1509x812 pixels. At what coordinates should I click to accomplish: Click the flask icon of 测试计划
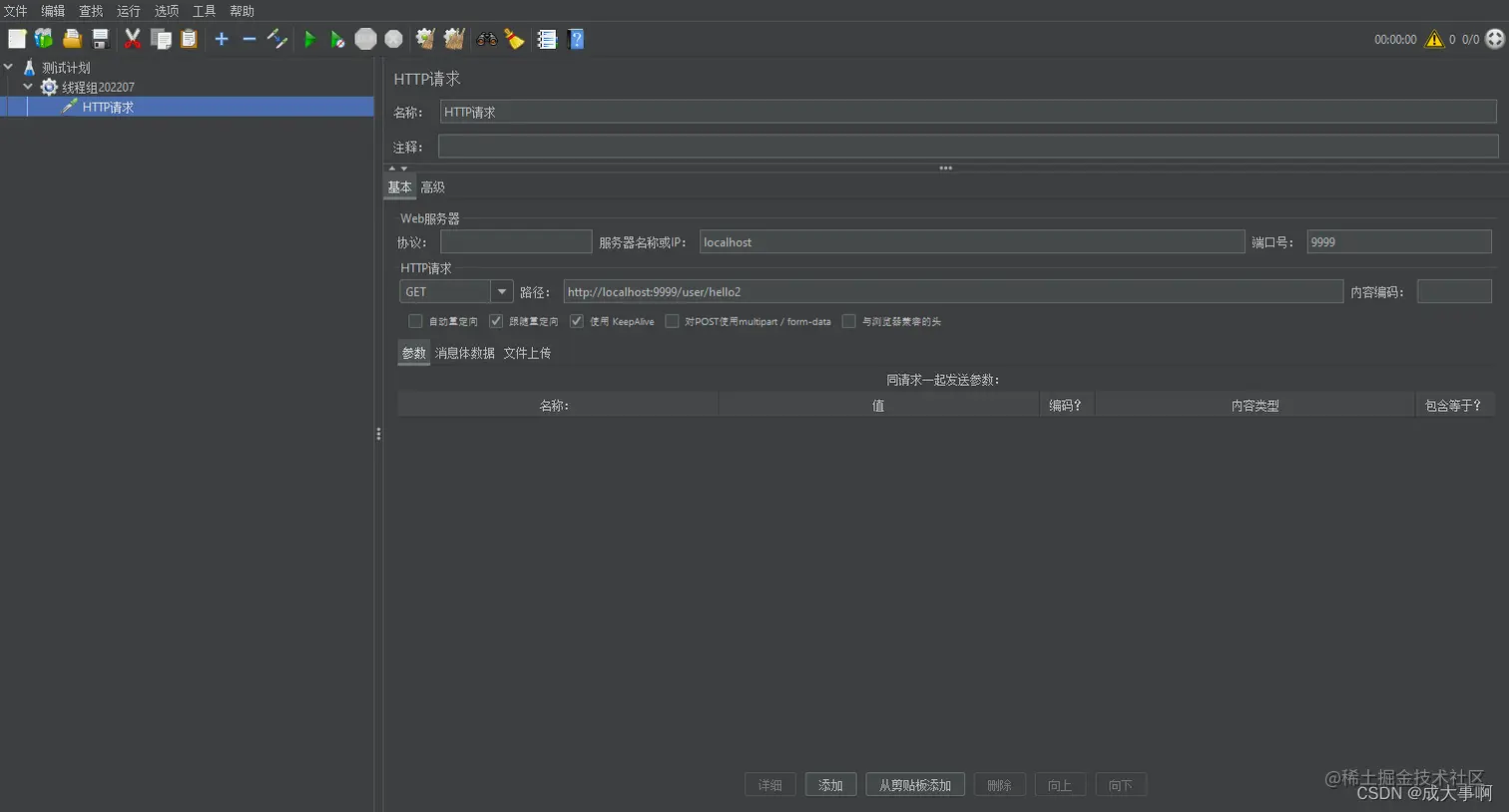pyautogui.click(x=29, y=67)
